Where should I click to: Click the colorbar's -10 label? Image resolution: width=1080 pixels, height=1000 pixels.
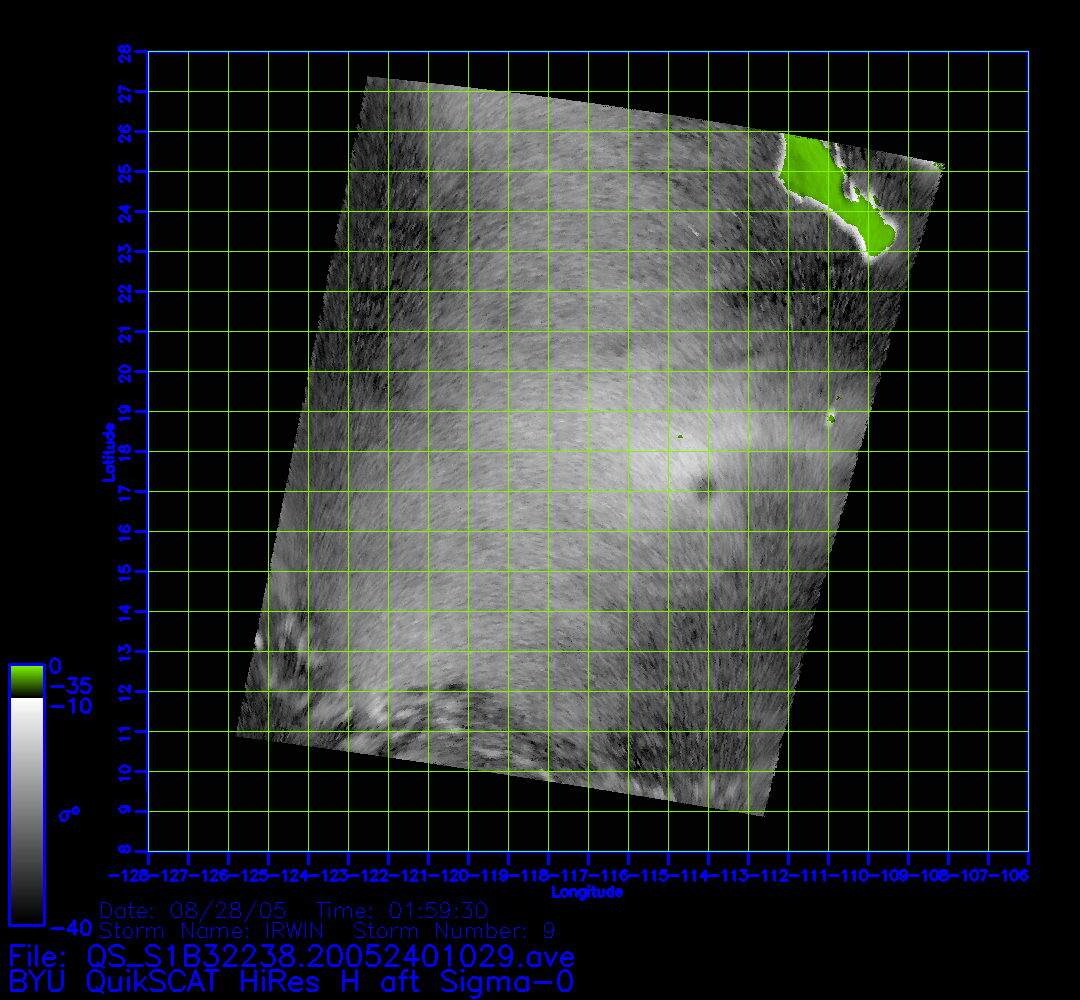coord(70,706)
